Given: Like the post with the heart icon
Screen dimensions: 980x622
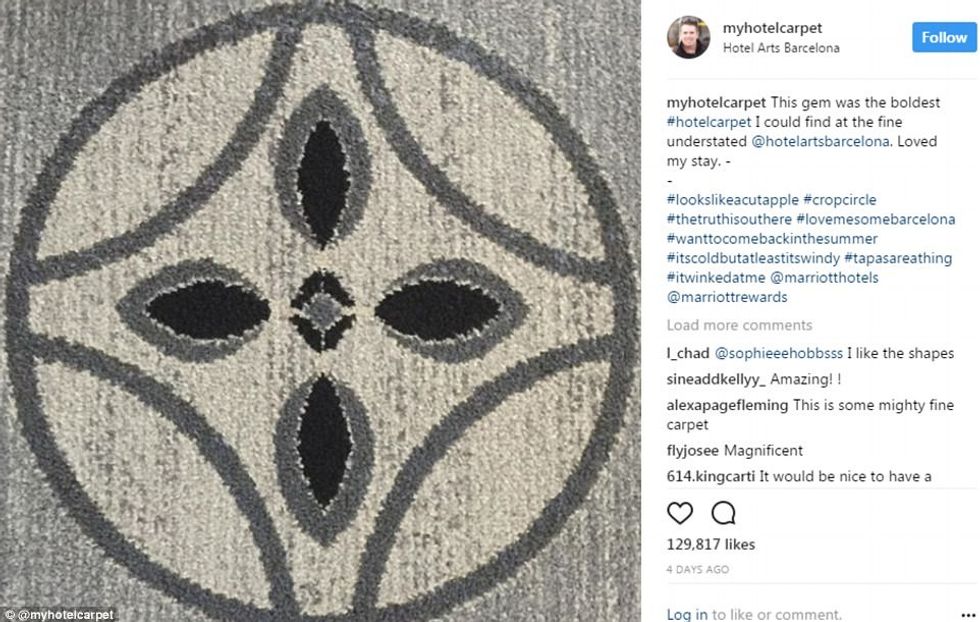Looking at the screenshot, I should tap(680, 513).
